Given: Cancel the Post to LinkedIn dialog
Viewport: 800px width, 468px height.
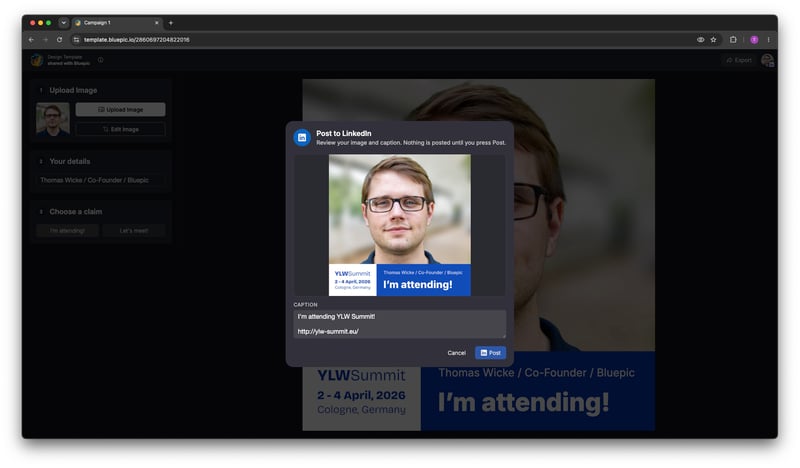Looking at the screenshot, I should [456, 353].
